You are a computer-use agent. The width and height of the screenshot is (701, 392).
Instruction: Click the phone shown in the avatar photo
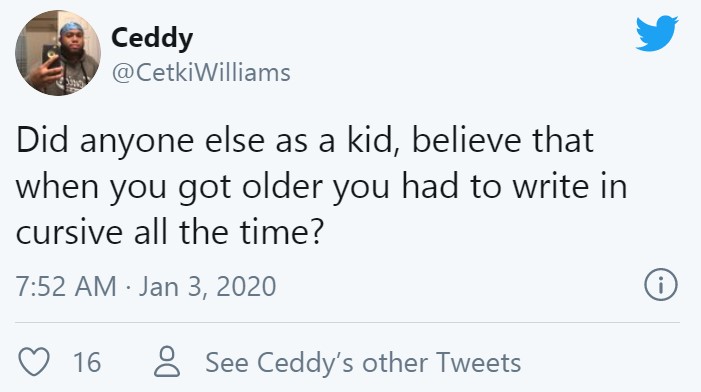point(52,57)
